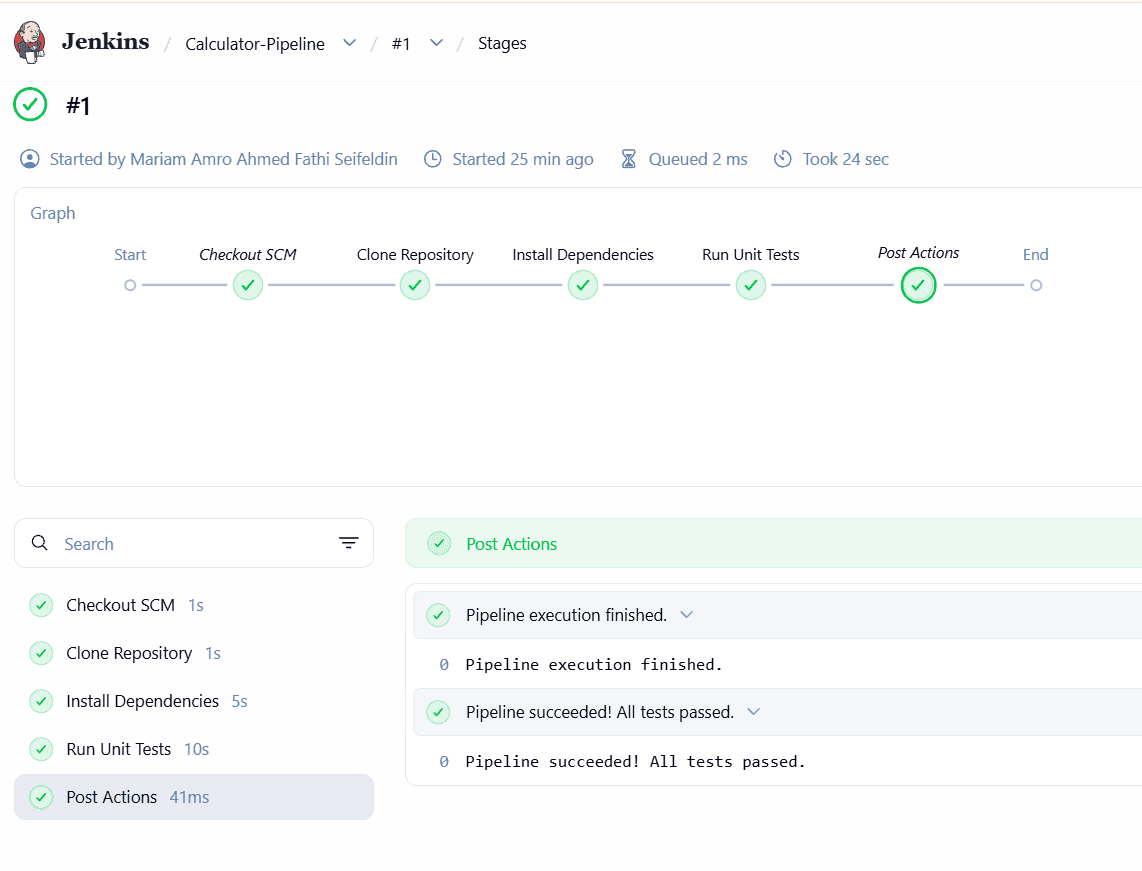This screenshot has height=871, width=1142.
Task: Click the magnifier icon in the search box
Action: (39, 543)
